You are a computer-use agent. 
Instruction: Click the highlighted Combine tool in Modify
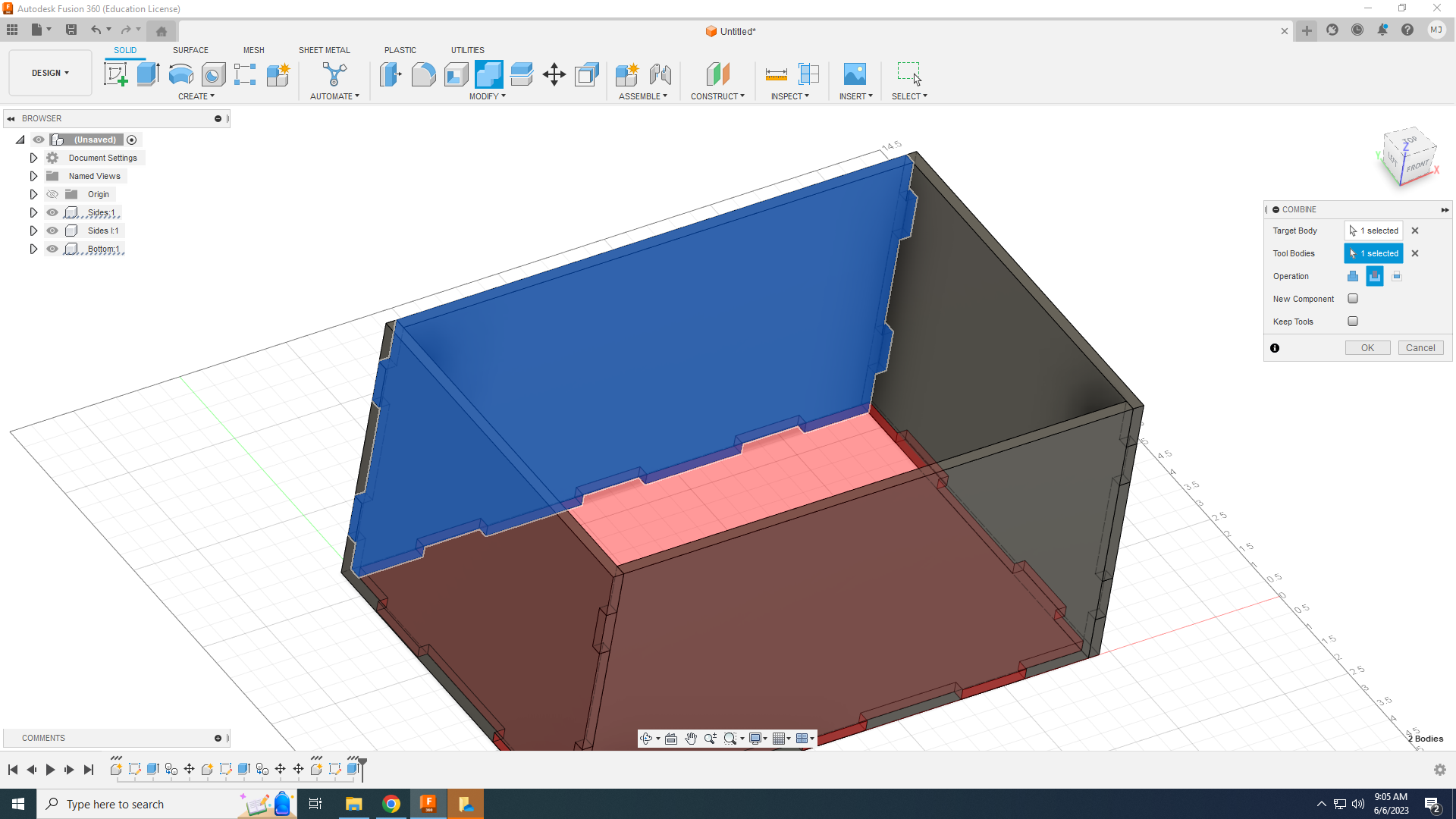pos(488,75)
